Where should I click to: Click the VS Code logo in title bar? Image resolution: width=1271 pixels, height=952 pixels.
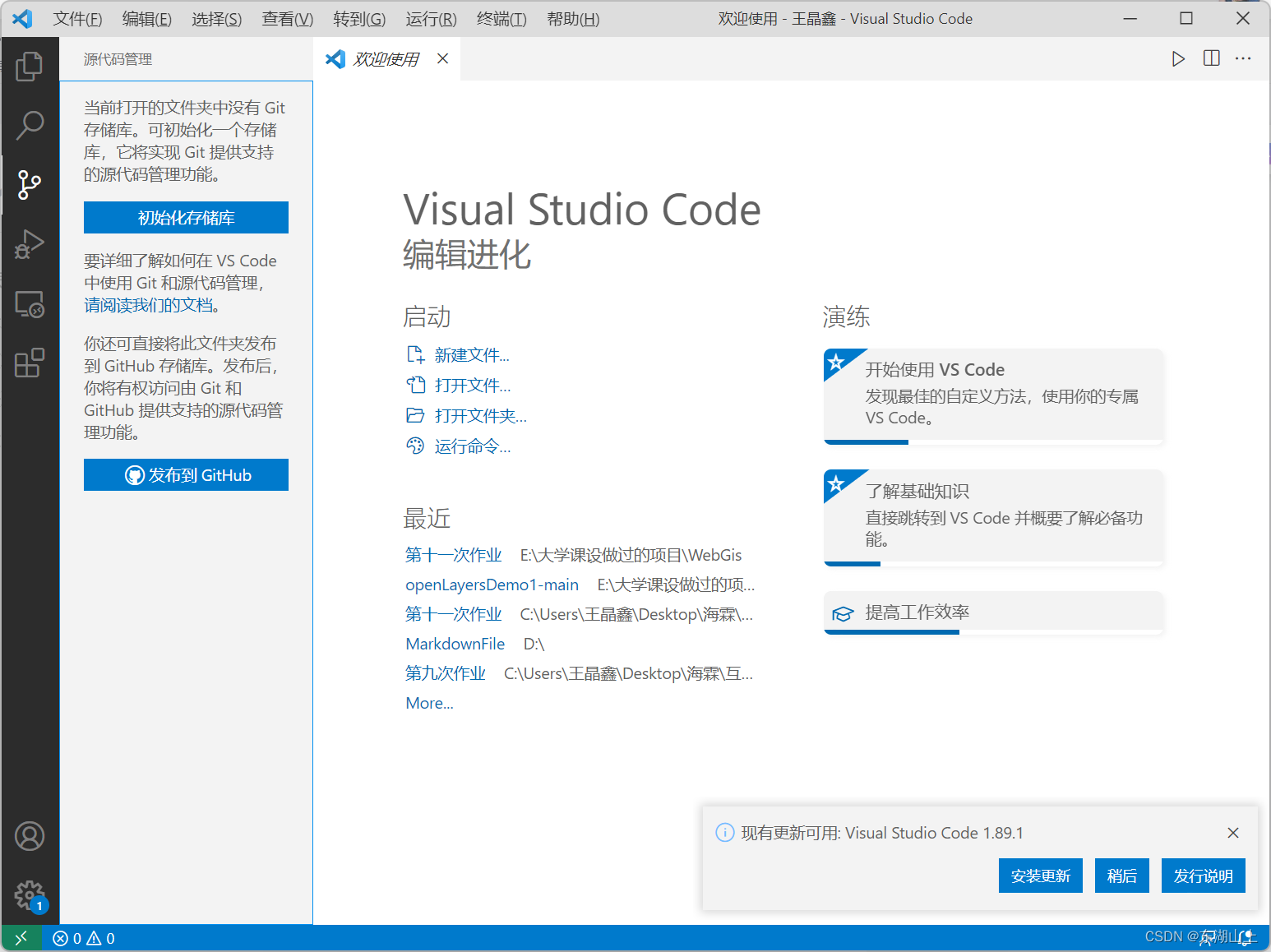coord(22,18)
